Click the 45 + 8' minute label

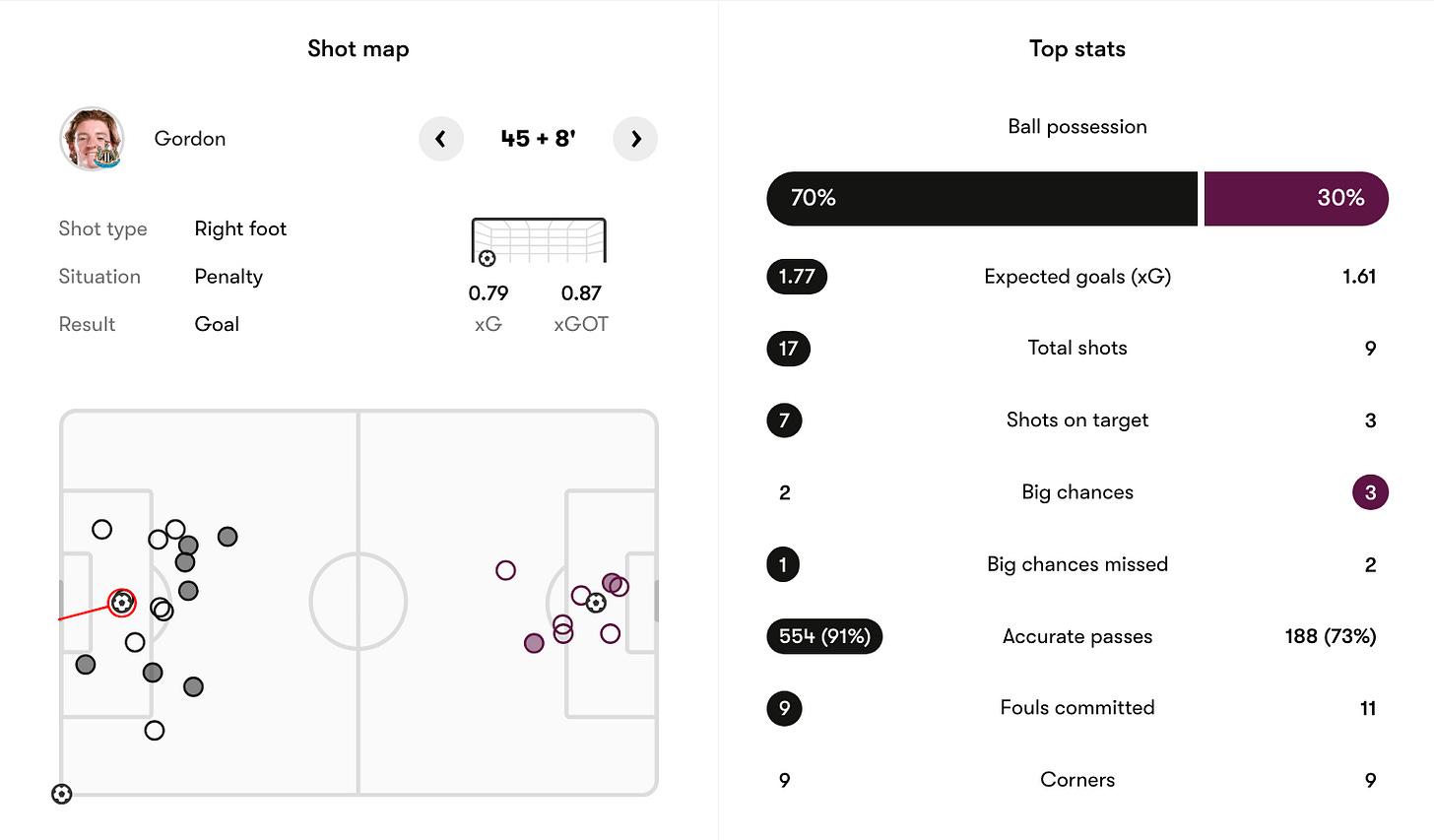[538, 139]
